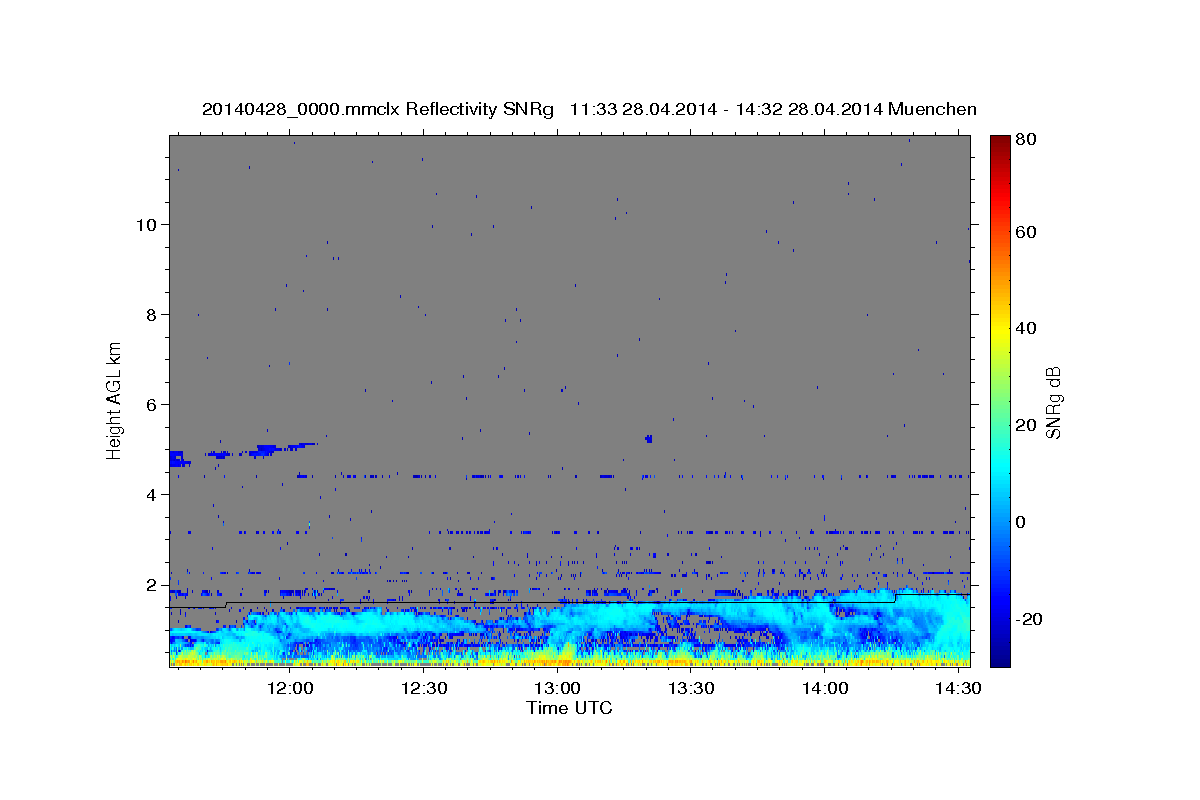Click the colorbar value label 40

point(1025,328)
